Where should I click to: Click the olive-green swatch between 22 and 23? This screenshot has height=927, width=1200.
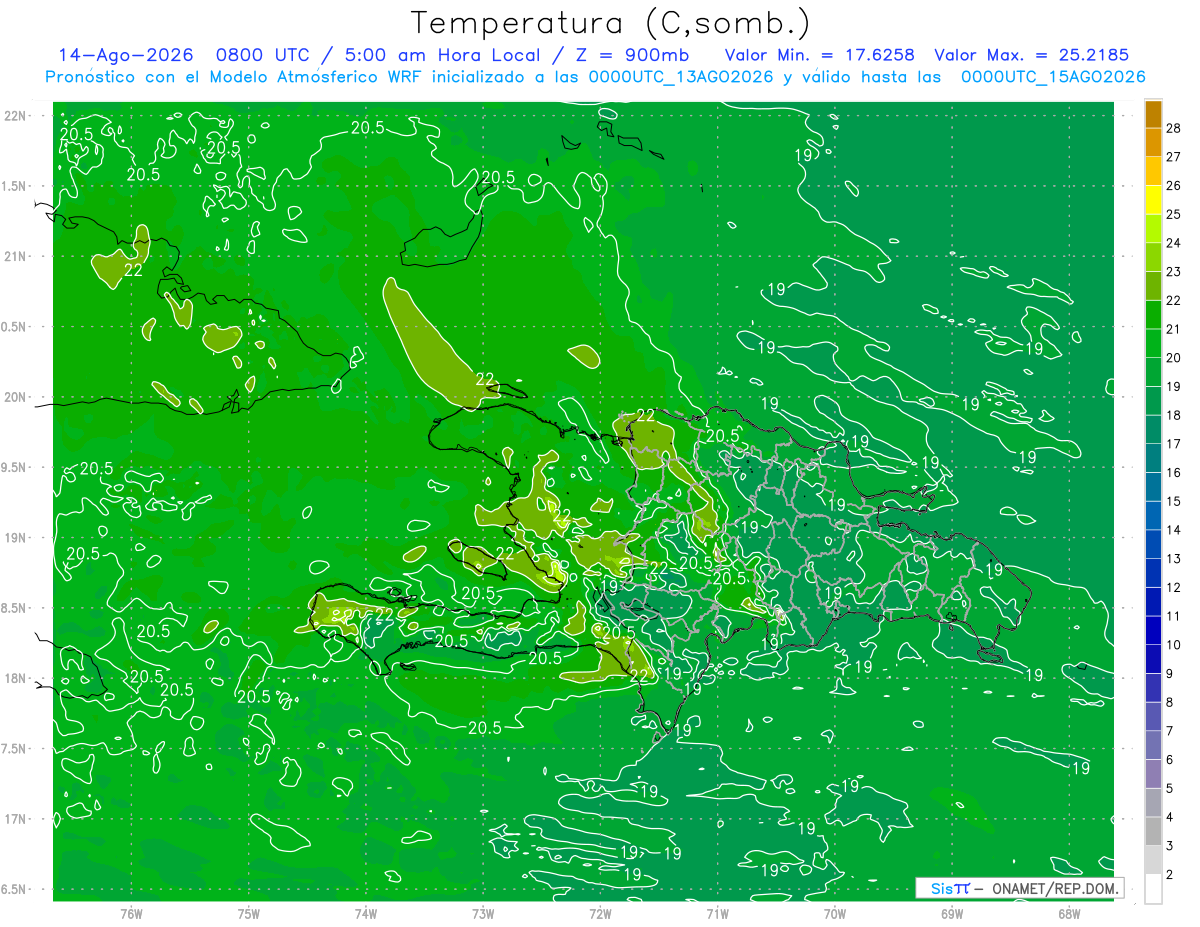[x=1153, y=286]
